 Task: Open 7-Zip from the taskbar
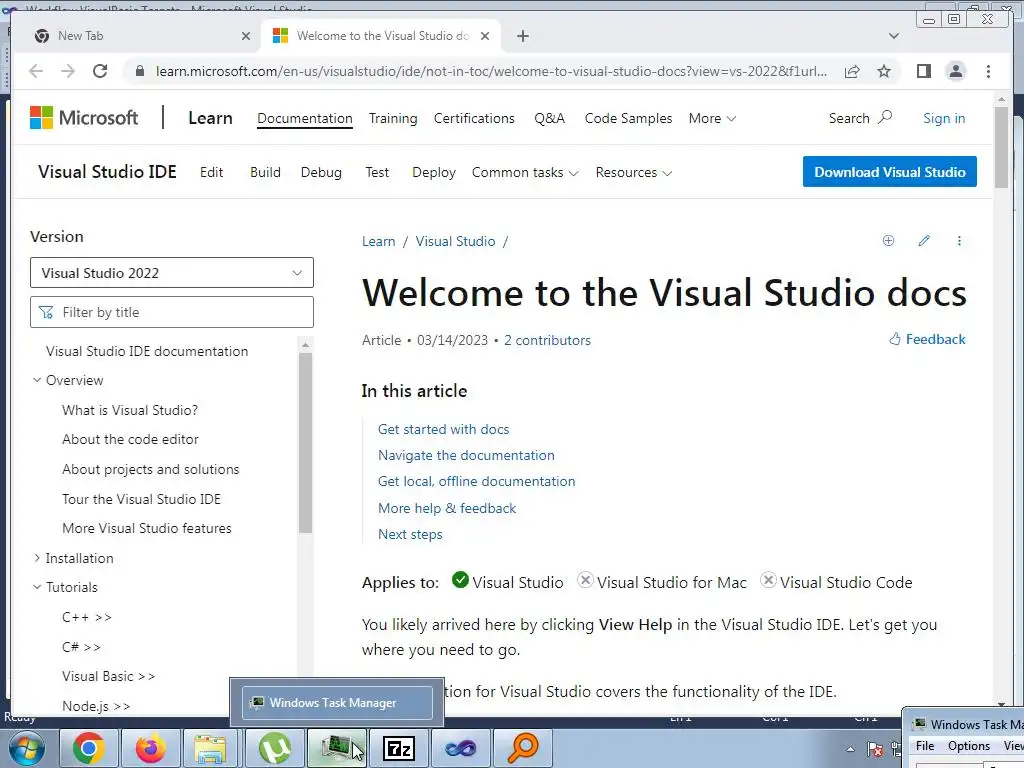point(399,748)
